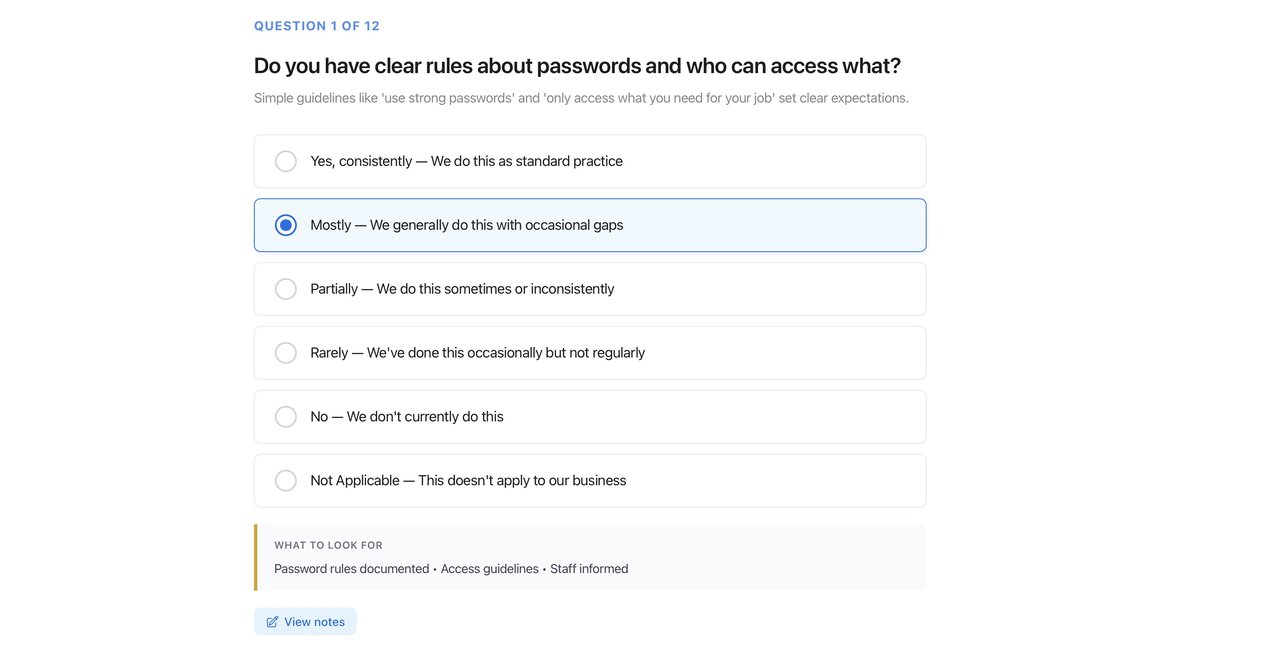Pick the 'No — We don't currently do this' answer

pyautogui.click(x=286, y=416)
